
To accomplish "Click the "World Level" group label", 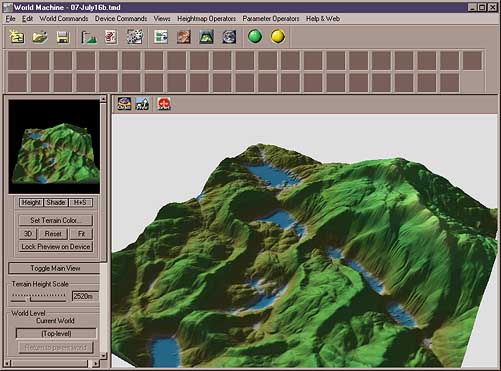I will click(28, 313).
